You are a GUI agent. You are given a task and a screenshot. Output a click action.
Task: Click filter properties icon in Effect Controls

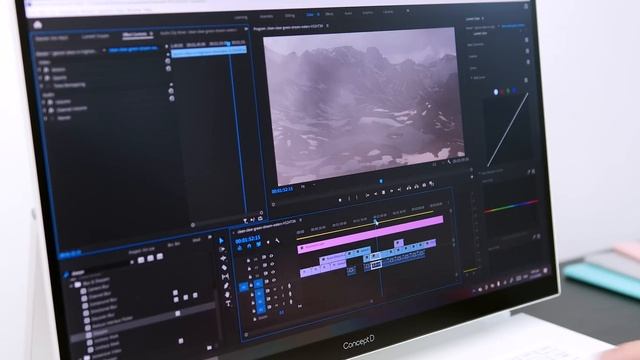click(x=245, y=221)
